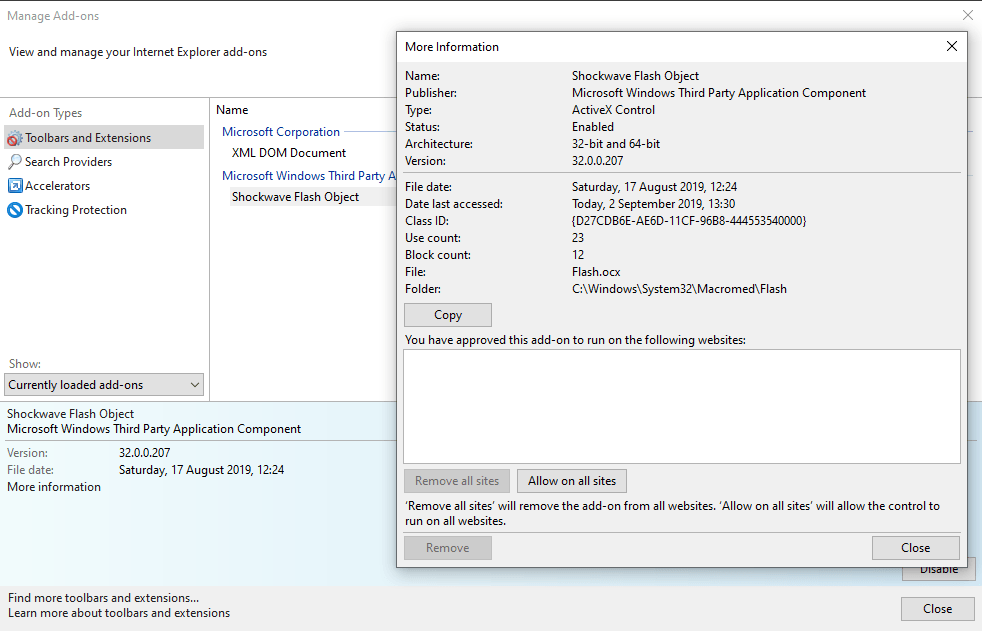This screenshot has height=631, width=982.
Task: Click the Flash.ocx file name
Action: 596,272
